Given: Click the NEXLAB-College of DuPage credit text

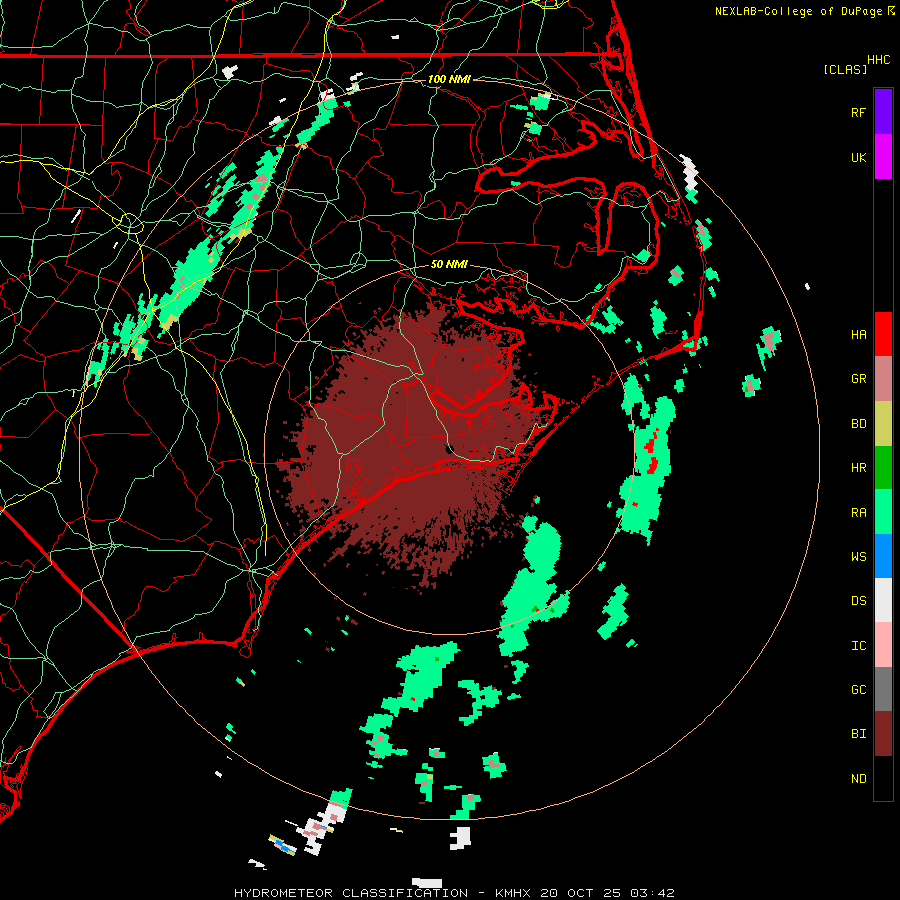Looking at the screenshot, I should tap(798, 11).
